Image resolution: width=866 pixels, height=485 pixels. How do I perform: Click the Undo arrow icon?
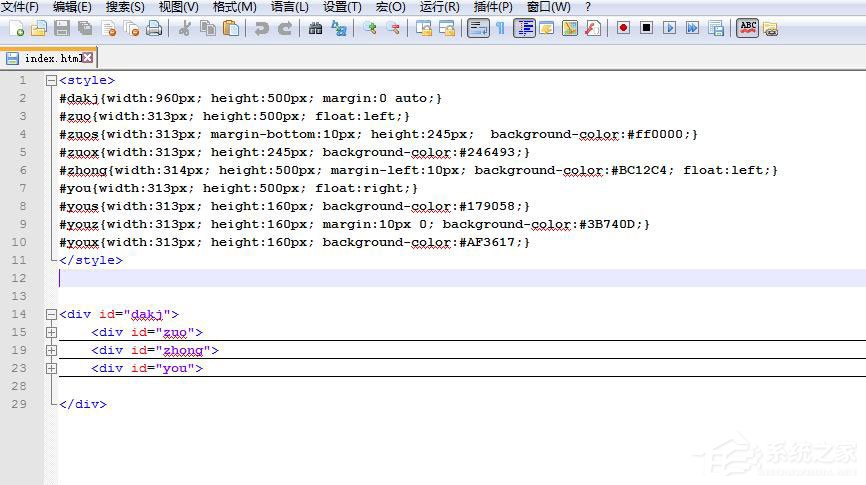(261, 28)
